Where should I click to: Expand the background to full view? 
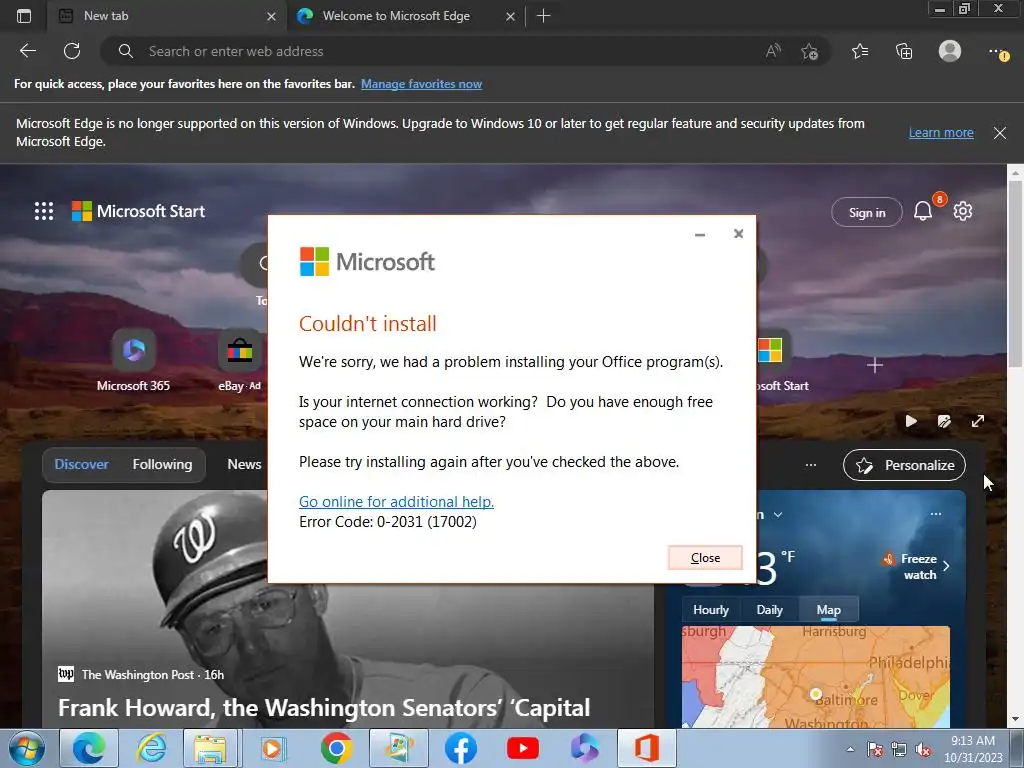coord(978,421)
